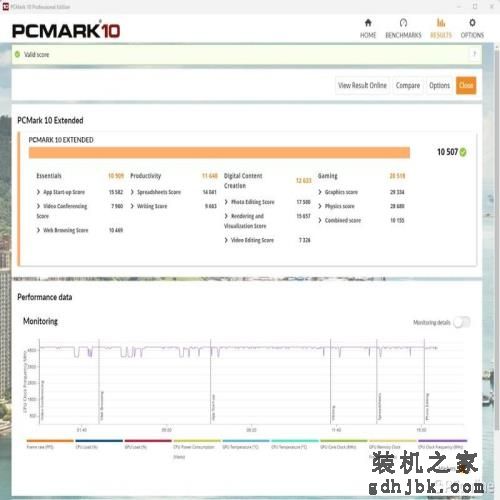
Task: Open the Results bar-chart icon
Action: [x=441, y=23]
